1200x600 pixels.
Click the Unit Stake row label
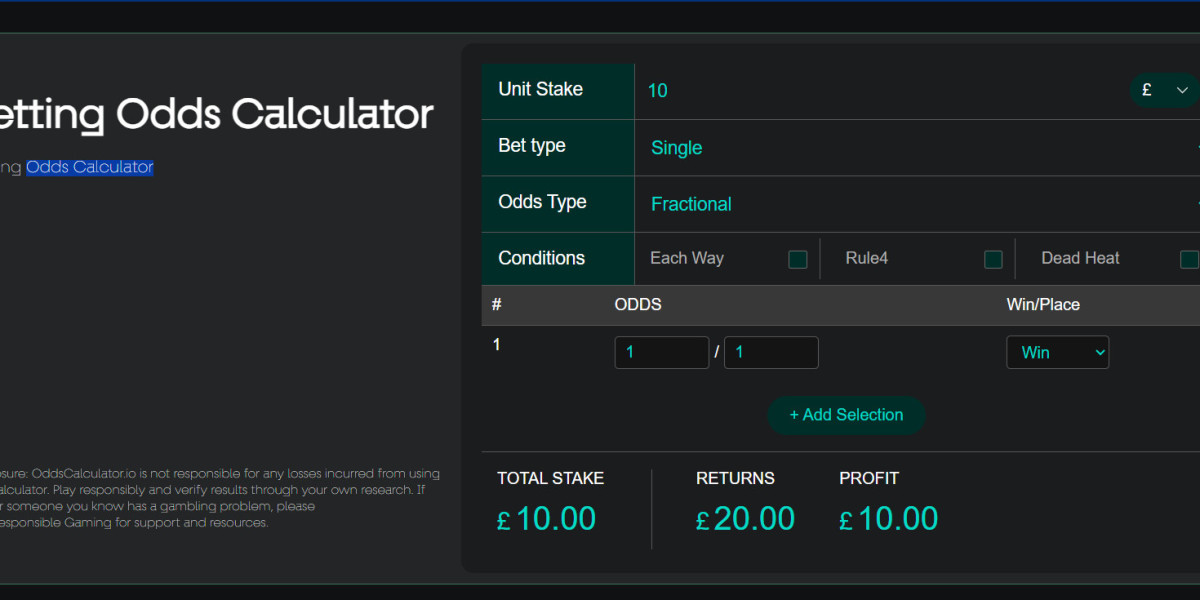coord(541,89)
